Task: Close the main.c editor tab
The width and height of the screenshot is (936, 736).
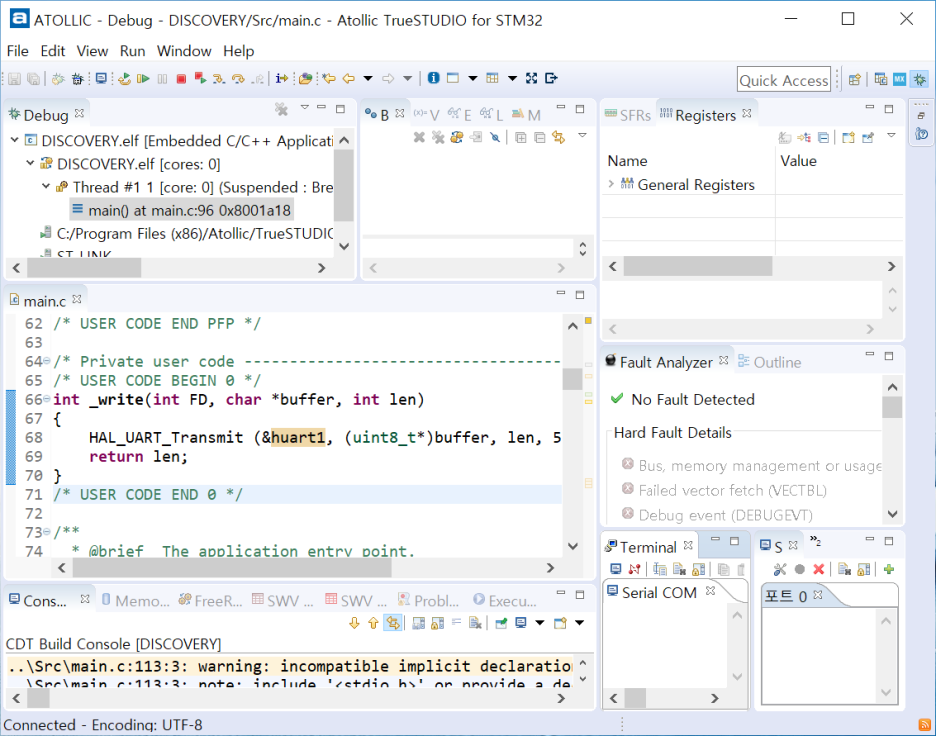Action: pyautogui.click(x=76, y=298)
